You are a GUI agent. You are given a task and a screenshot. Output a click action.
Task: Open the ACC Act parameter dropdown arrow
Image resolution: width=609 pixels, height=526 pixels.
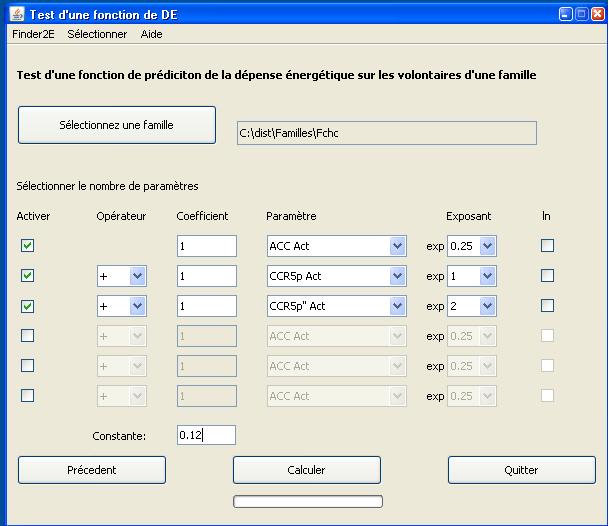(397, 246)
